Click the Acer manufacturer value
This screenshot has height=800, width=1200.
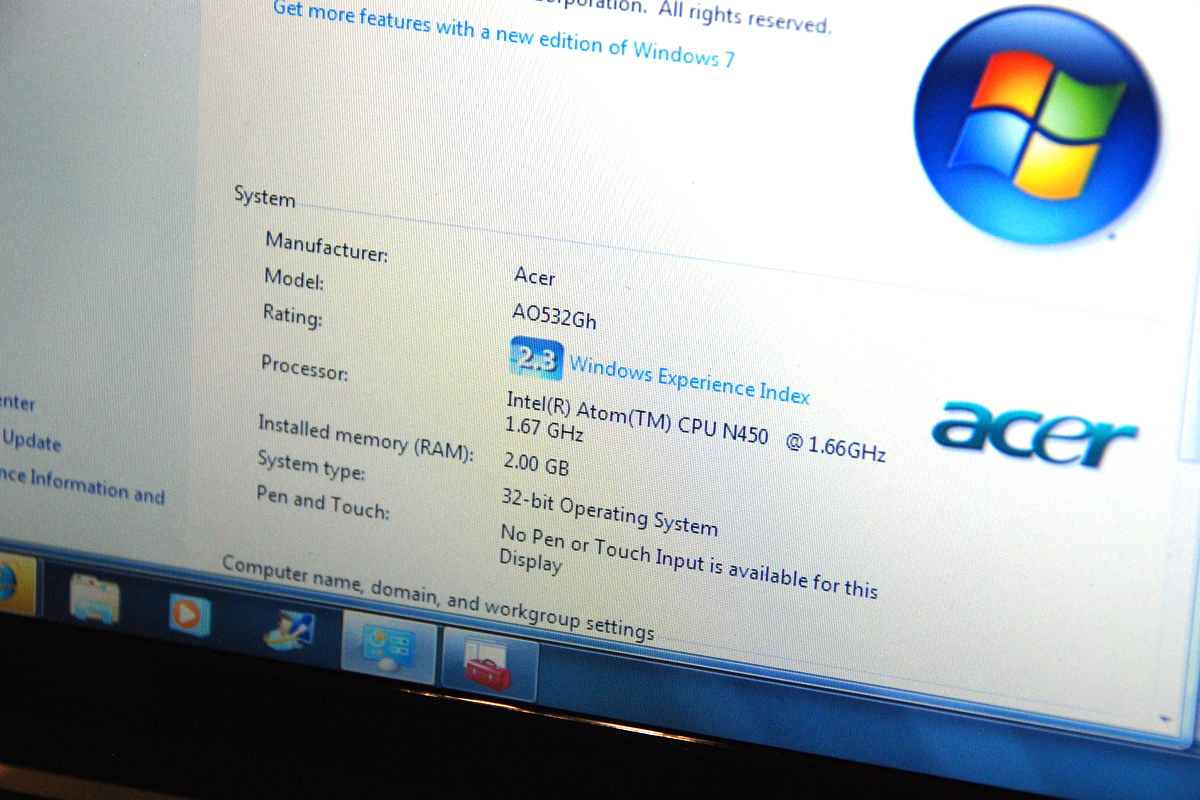coord(534,276)
